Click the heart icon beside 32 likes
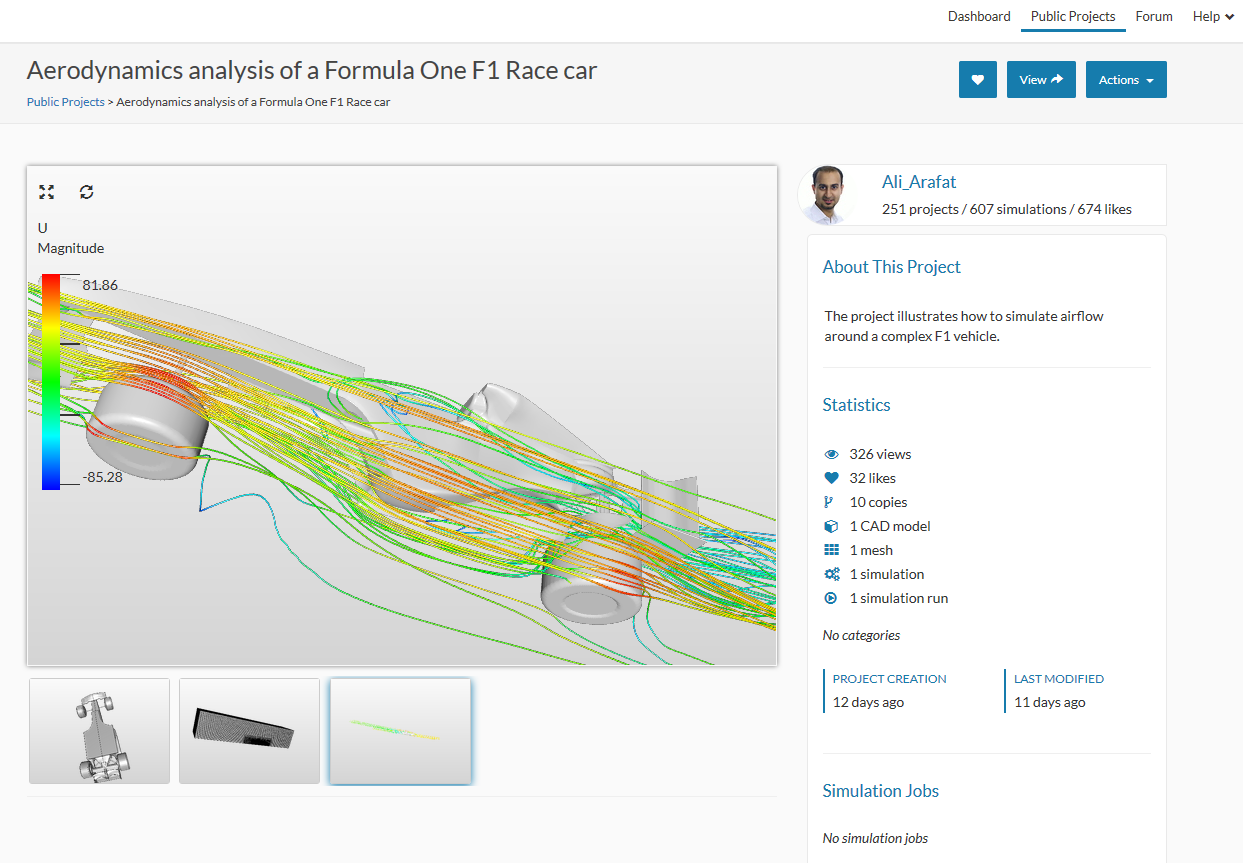Image resolution: width=1243 pixels, height=863 pixels. (831, 478)
